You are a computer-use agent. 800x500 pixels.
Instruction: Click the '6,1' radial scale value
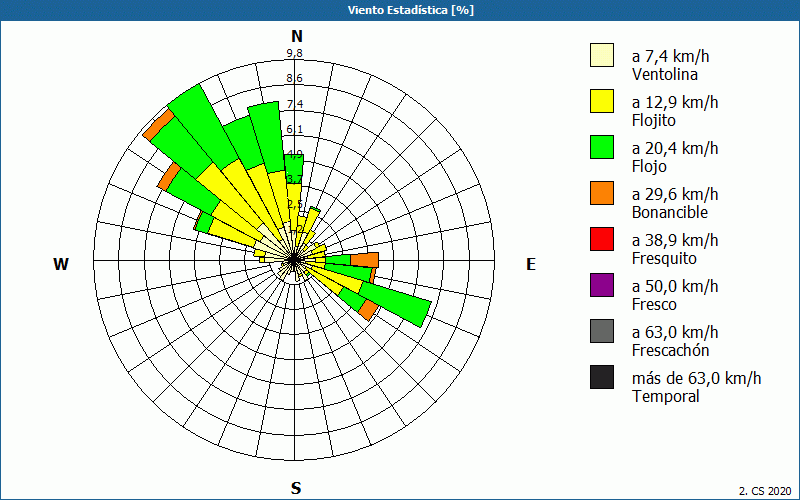(x=294, y=129)
